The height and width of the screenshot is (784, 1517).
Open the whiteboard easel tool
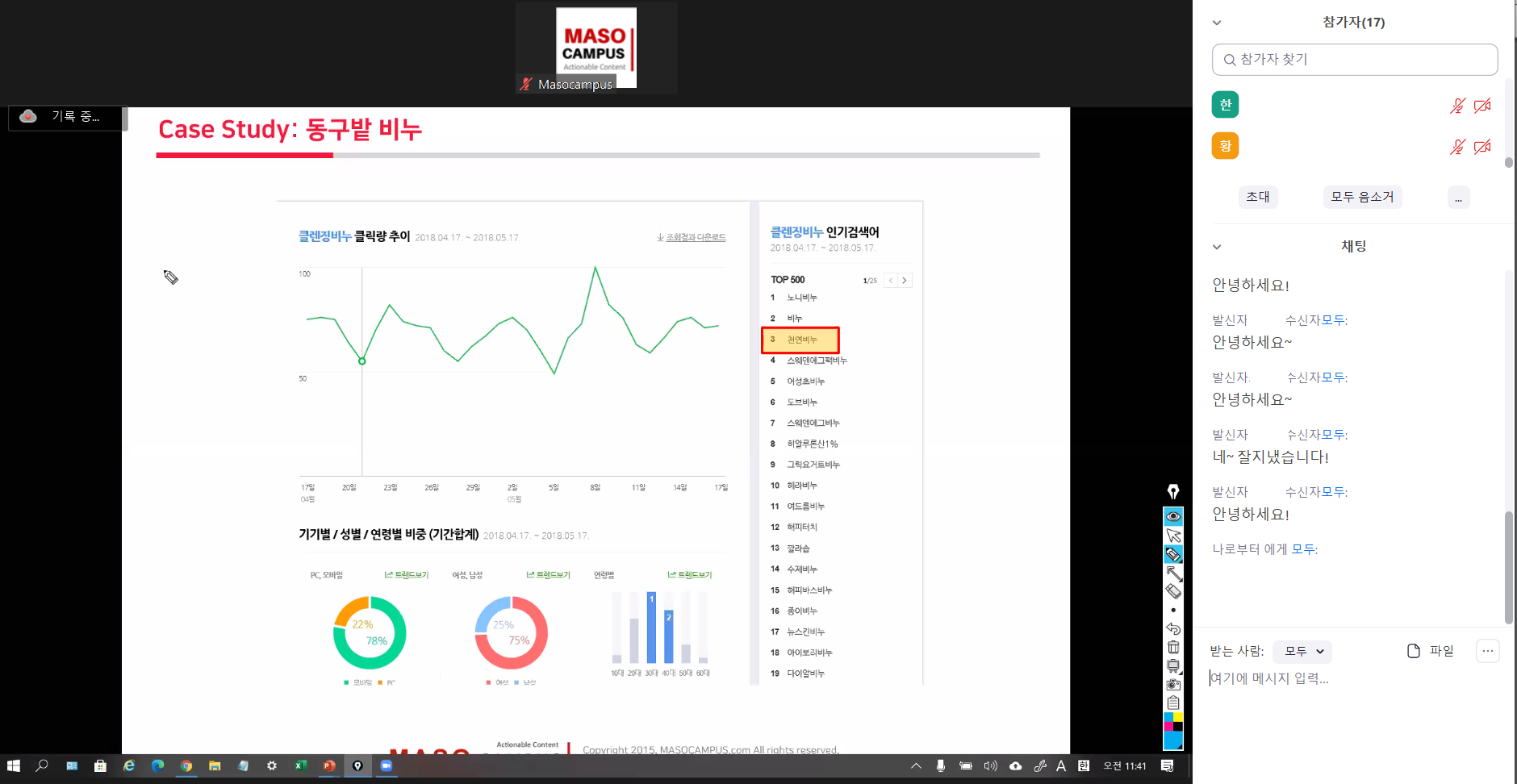click(1173, 665)
